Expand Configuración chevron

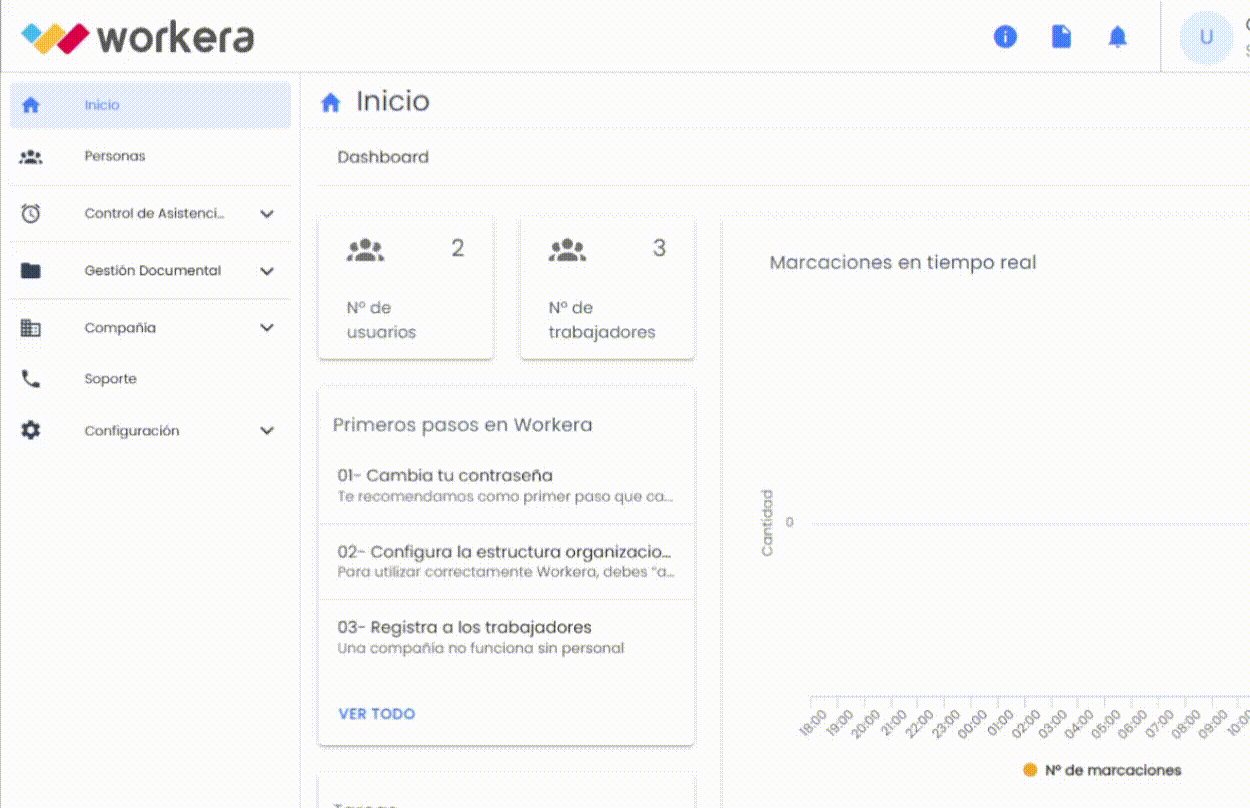point(267,431)
